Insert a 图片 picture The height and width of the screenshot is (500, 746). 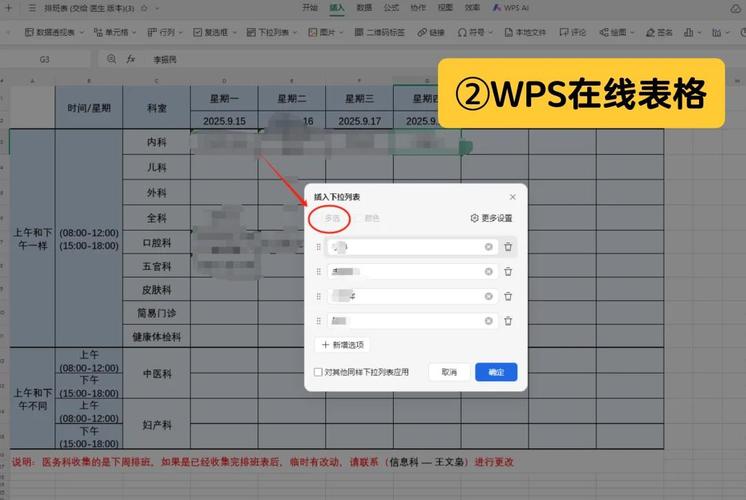point(322,32)
